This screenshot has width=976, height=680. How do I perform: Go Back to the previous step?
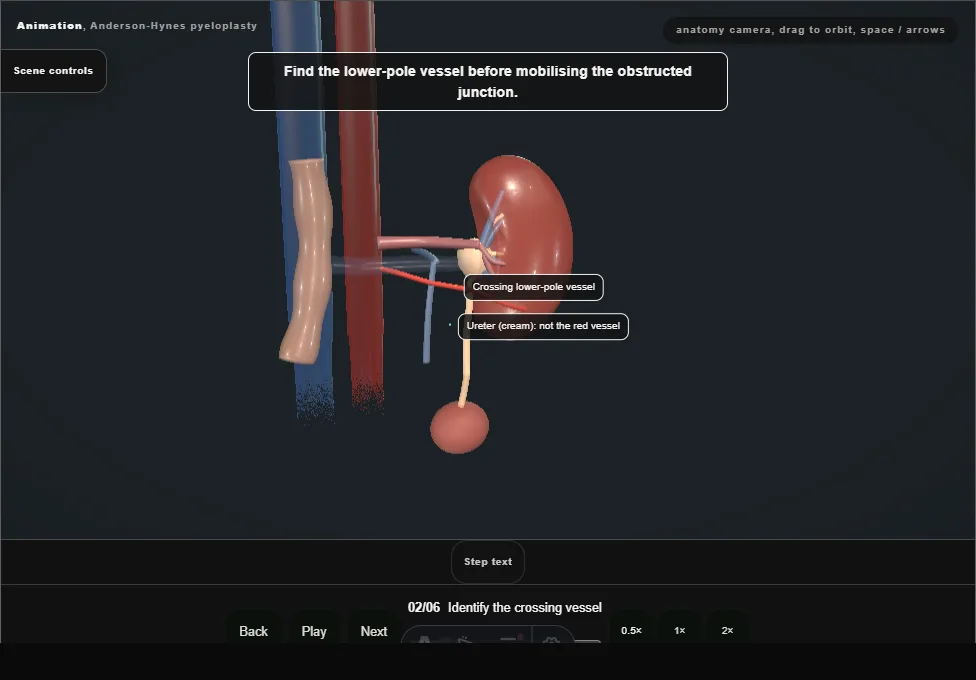tap(253, 631)
